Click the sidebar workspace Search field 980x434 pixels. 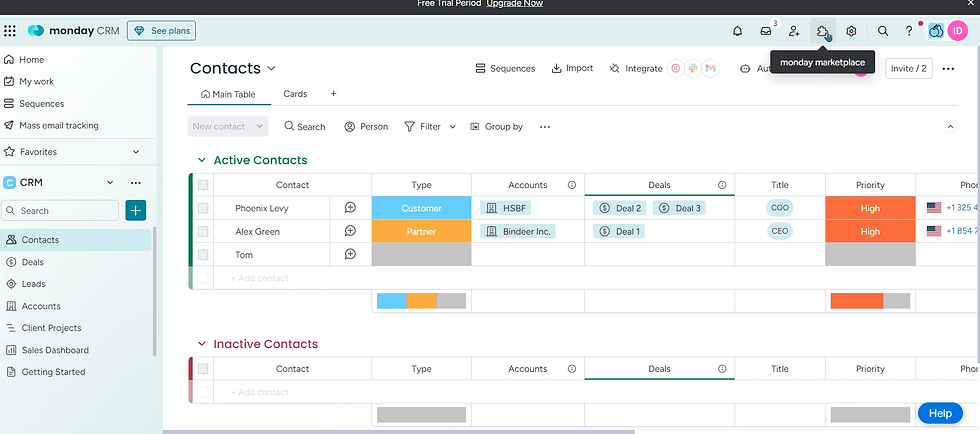click(60, 211)
